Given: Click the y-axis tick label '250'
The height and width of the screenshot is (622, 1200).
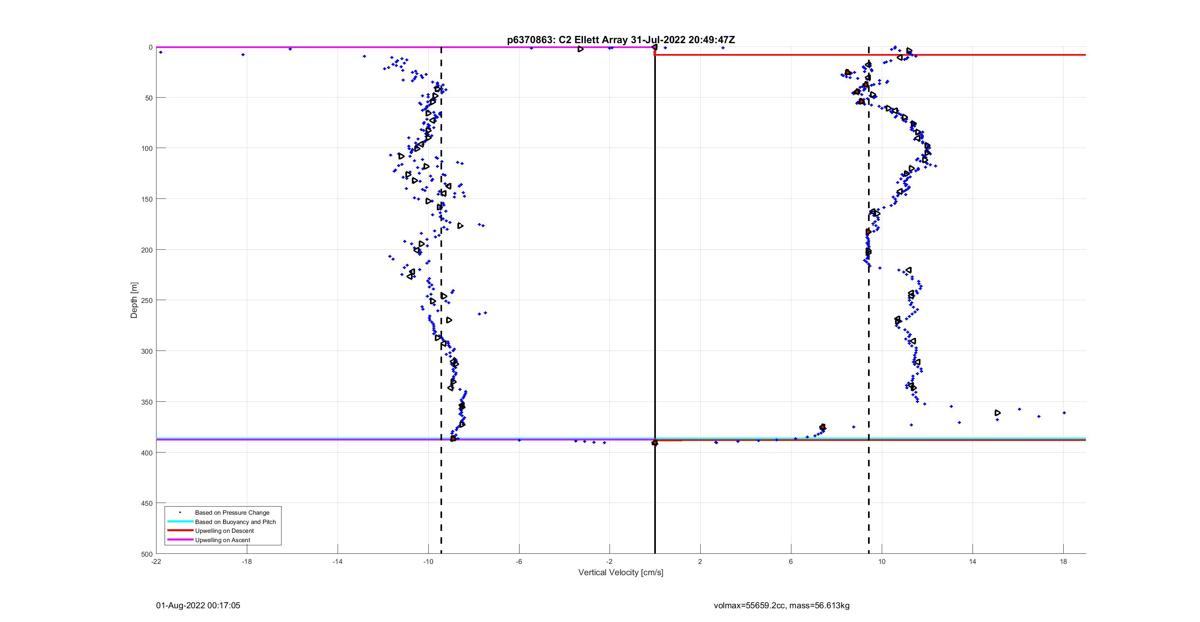Looking at the screenshot, I should point(146,300).
